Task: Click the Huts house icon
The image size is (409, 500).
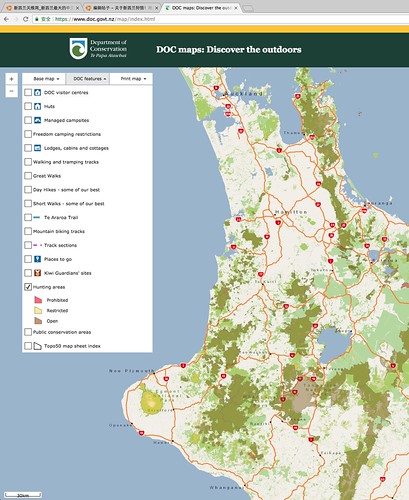Action: [38, 106]
